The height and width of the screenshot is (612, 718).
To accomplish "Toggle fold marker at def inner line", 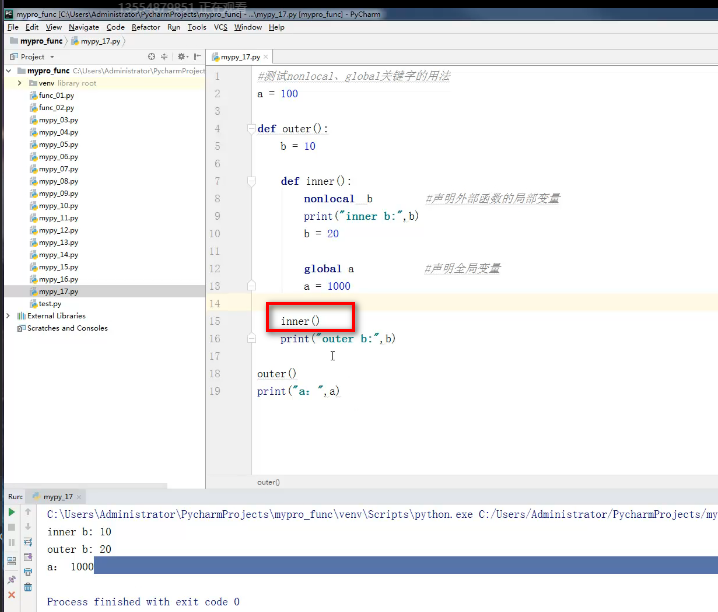I will 251,181.
